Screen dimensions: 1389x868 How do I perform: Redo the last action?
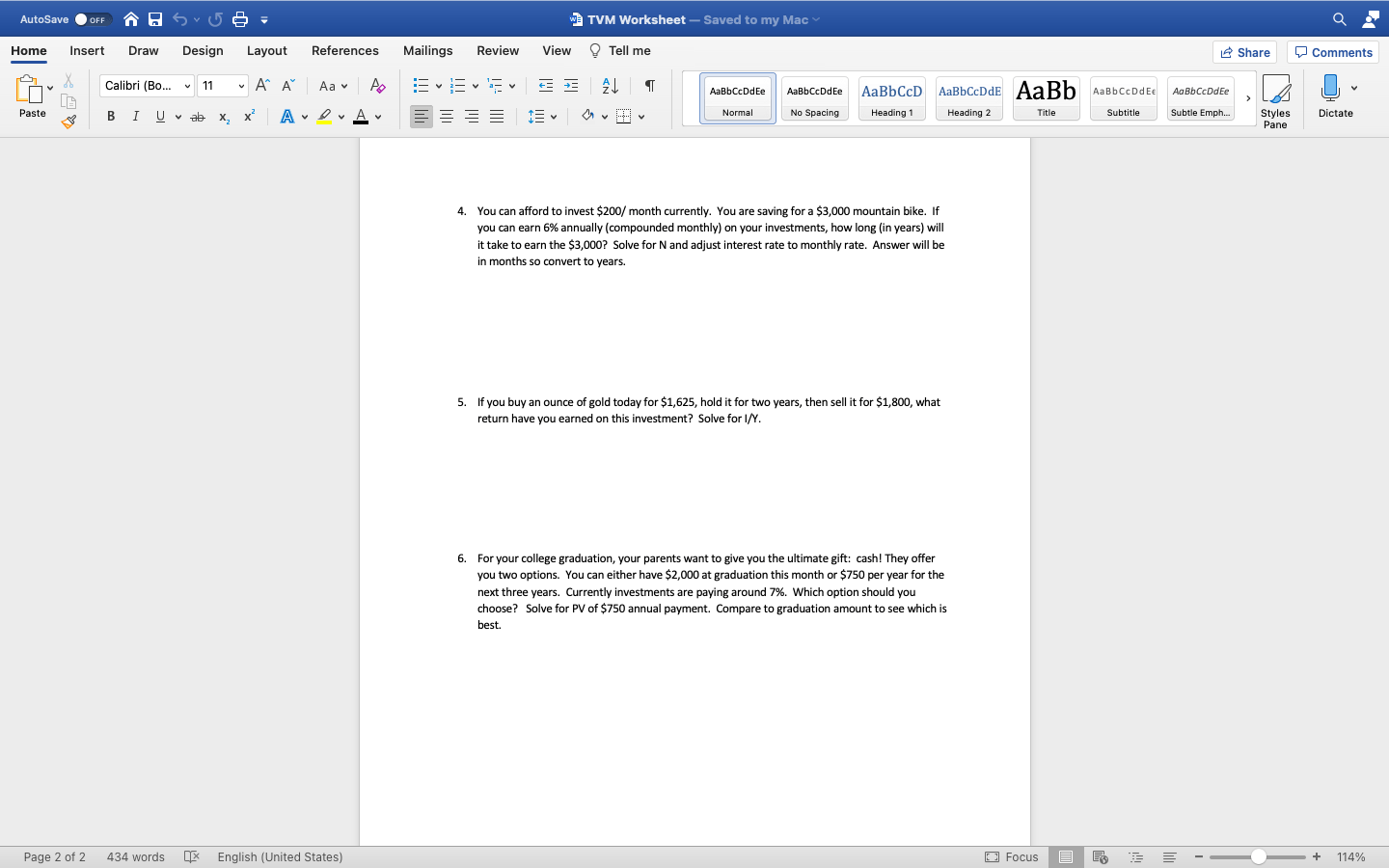point(215,19)
